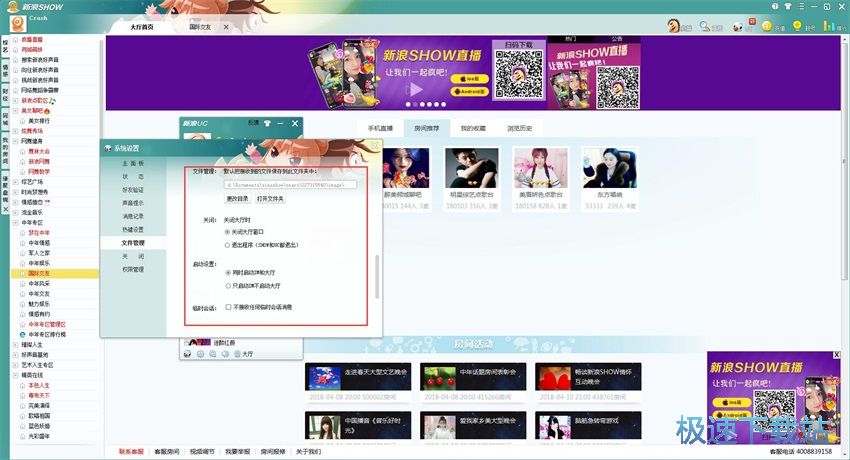Click the panda icon at bottom of UC window
Screen dimensions: 850x460
(188, 354)
